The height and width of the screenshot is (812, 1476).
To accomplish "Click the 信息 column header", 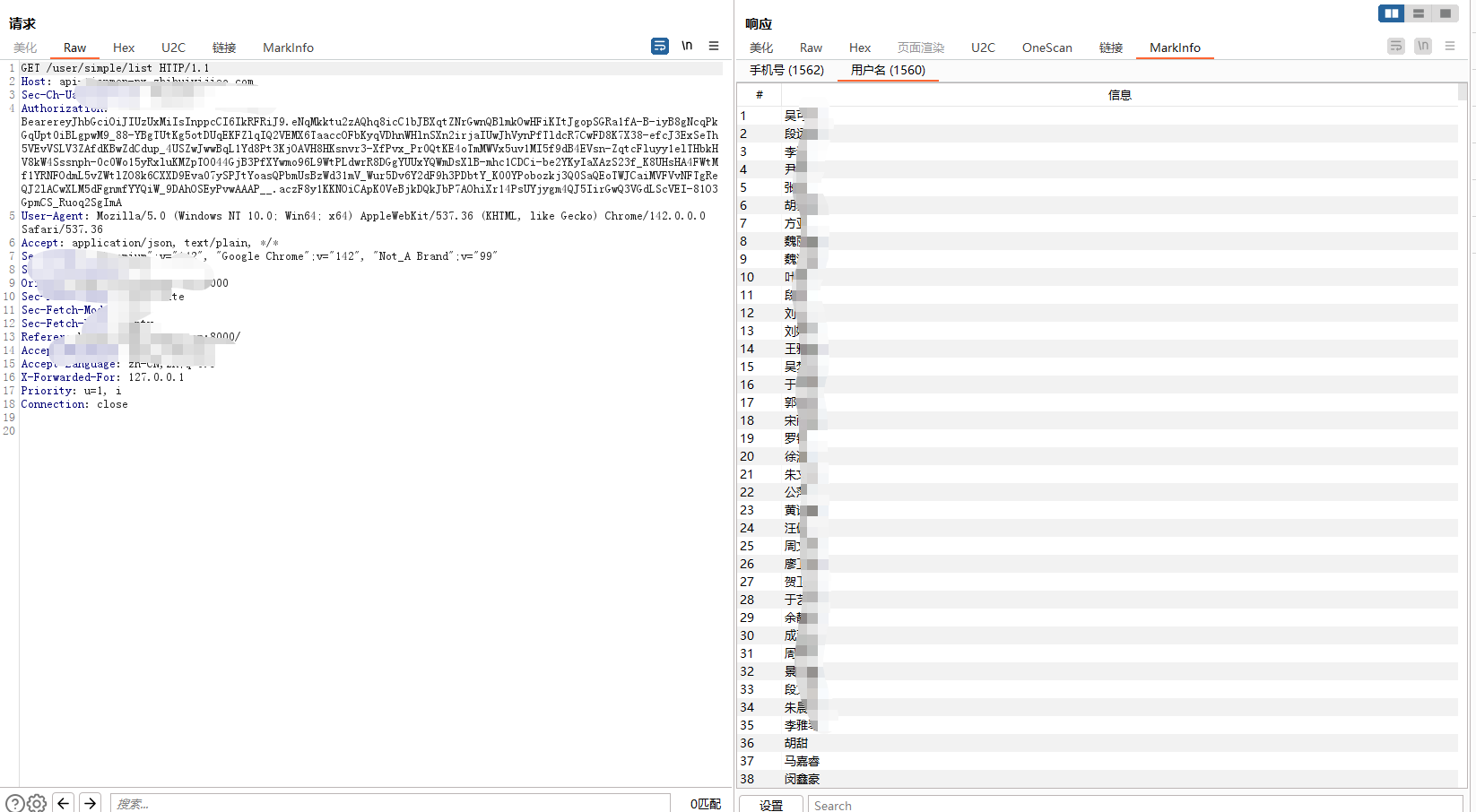I will point(1119,94).
